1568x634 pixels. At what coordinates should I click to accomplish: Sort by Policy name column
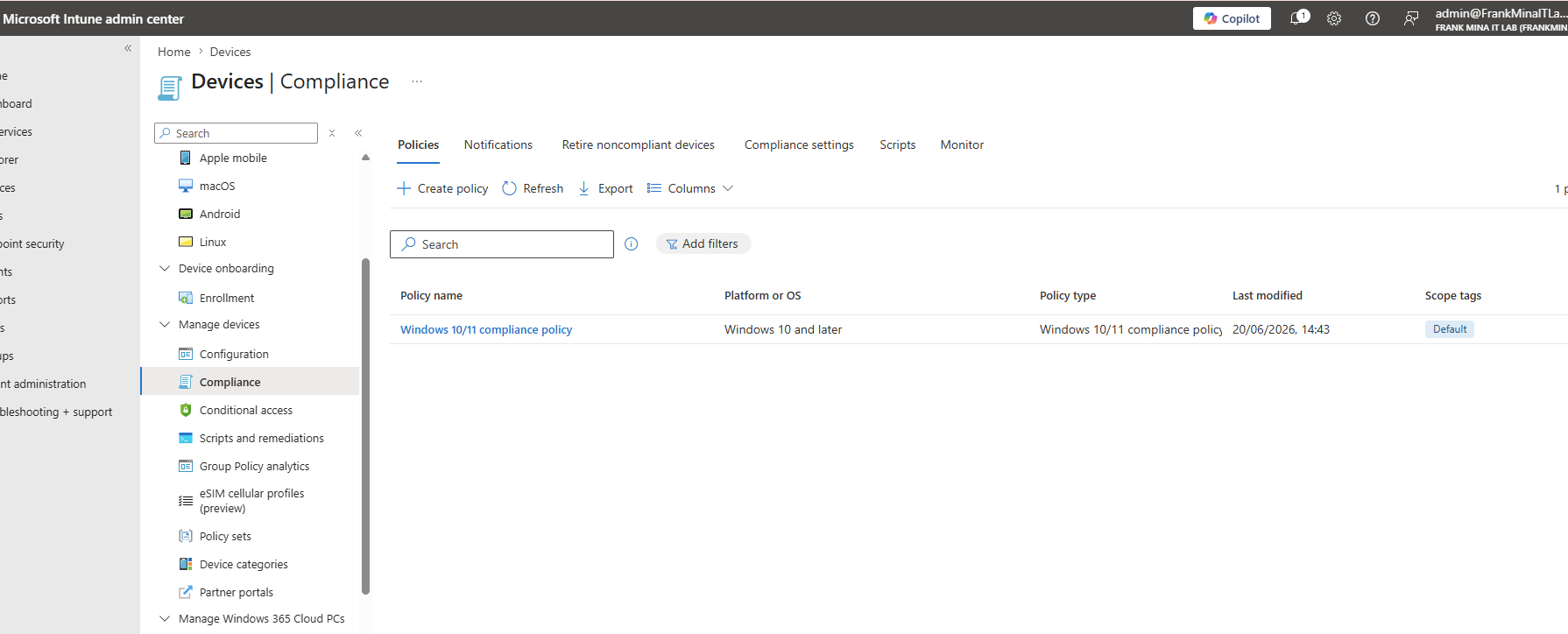point(432,296)
